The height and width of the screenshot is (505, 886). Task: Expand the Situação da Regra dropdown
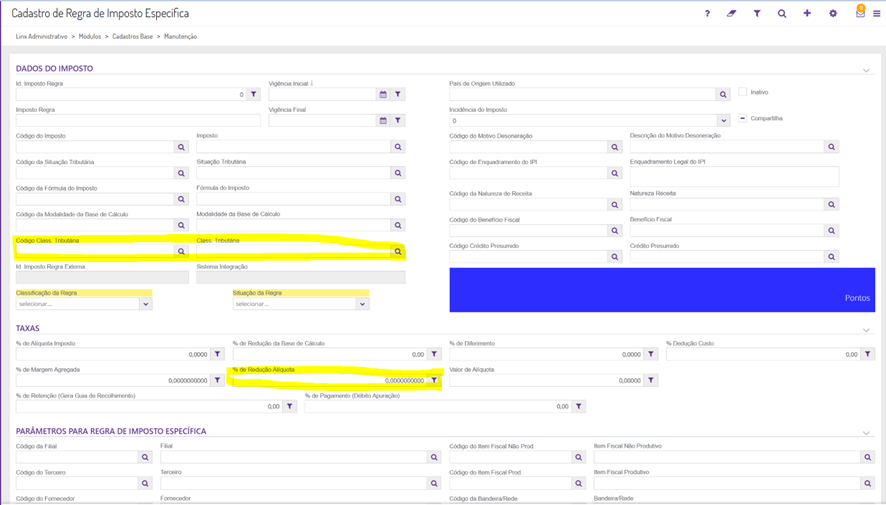point(362,304)
